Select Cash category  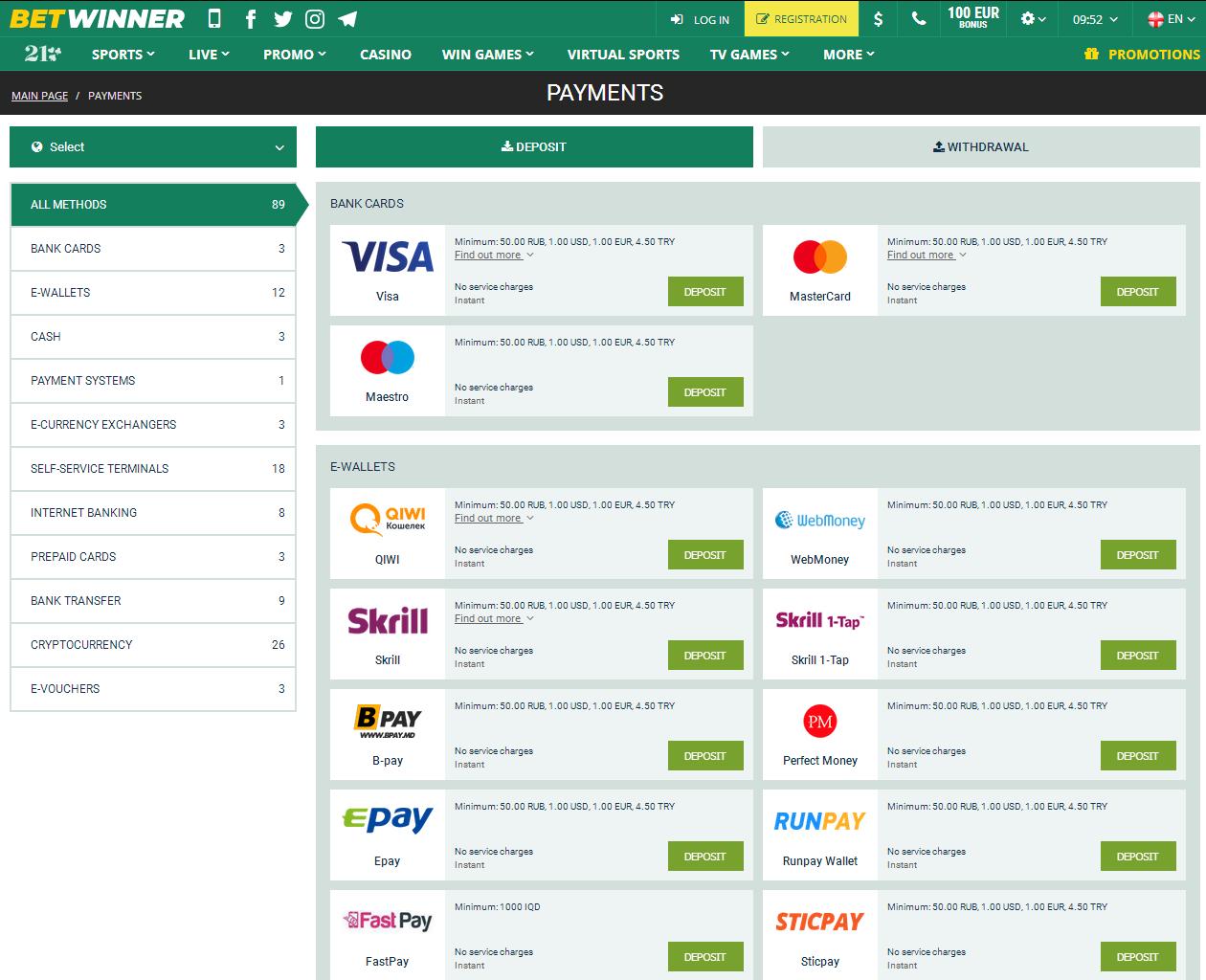(153, 337)
